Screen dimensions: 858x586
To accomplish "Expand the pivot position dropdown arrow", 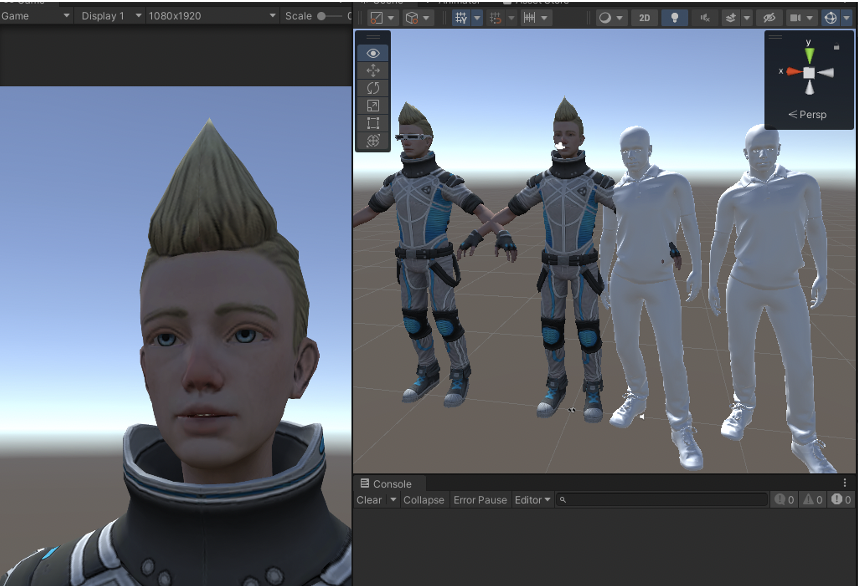I will pos(391,18).
